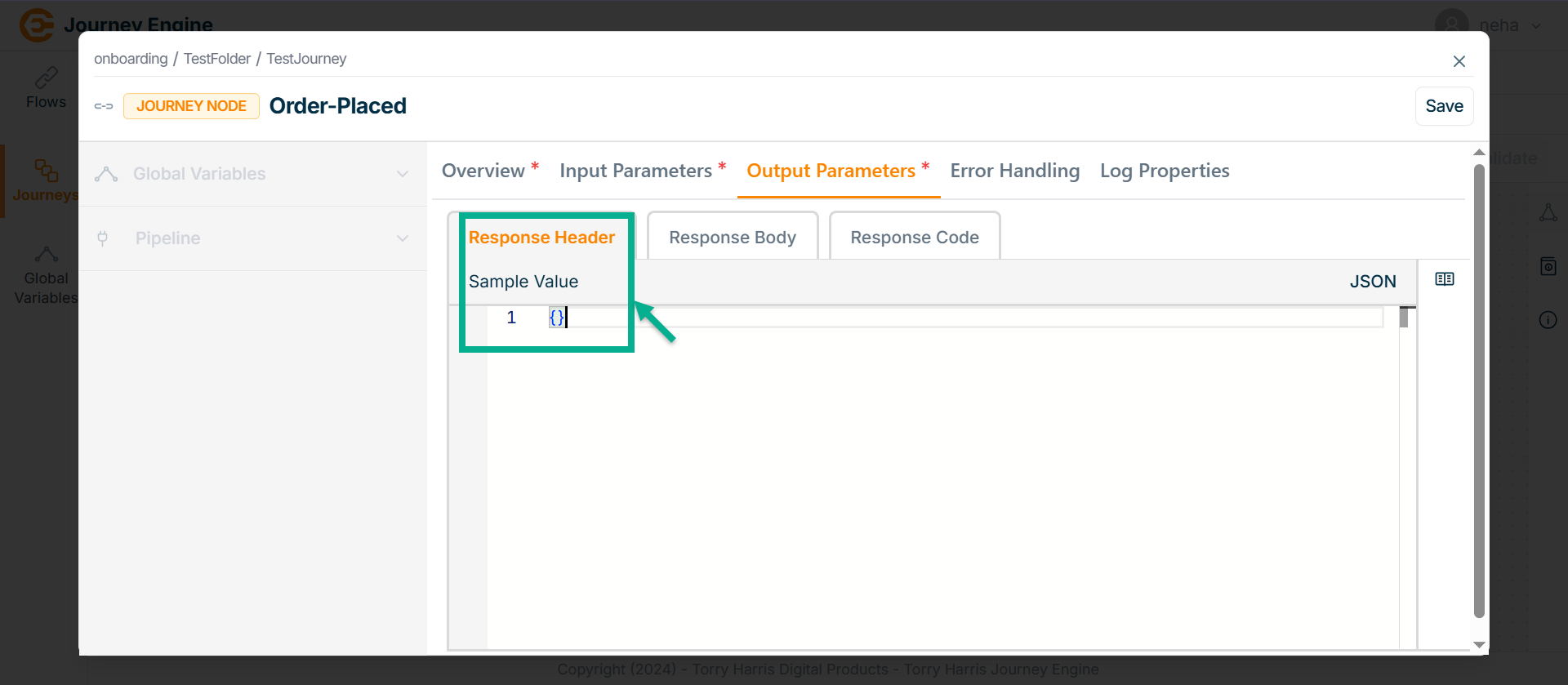Save the journey node configuration

click(1443, 106)
